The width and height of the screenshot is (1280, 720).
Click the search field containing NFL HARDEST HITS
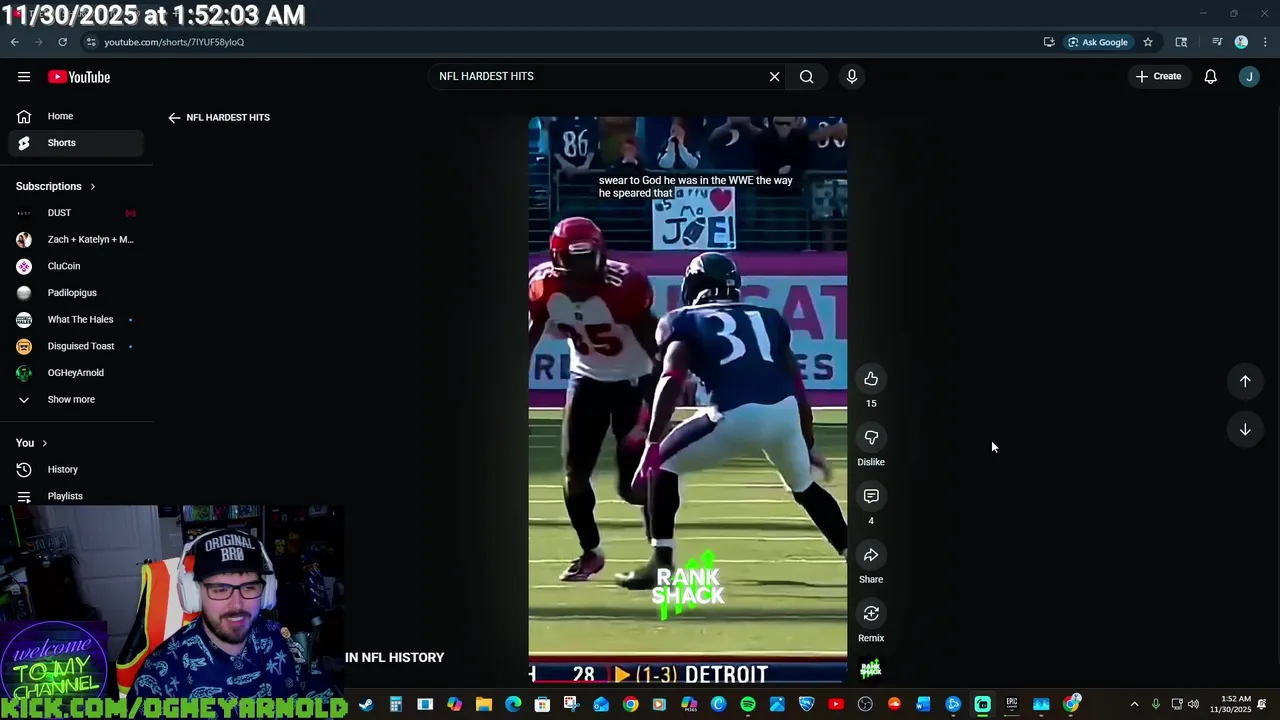point(598,77)
